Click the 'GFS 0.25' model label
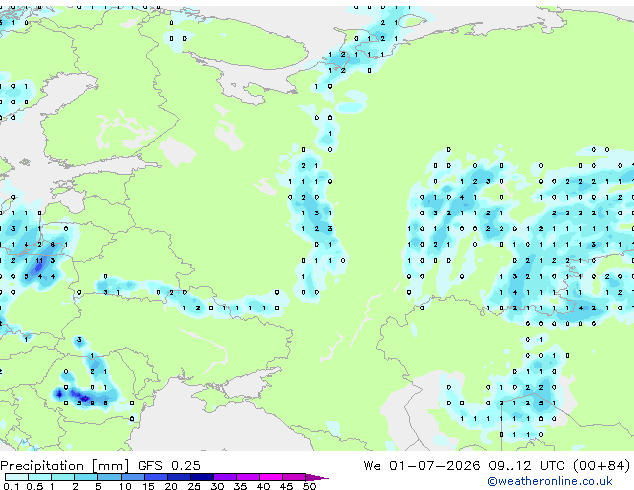 click(169, 466)
